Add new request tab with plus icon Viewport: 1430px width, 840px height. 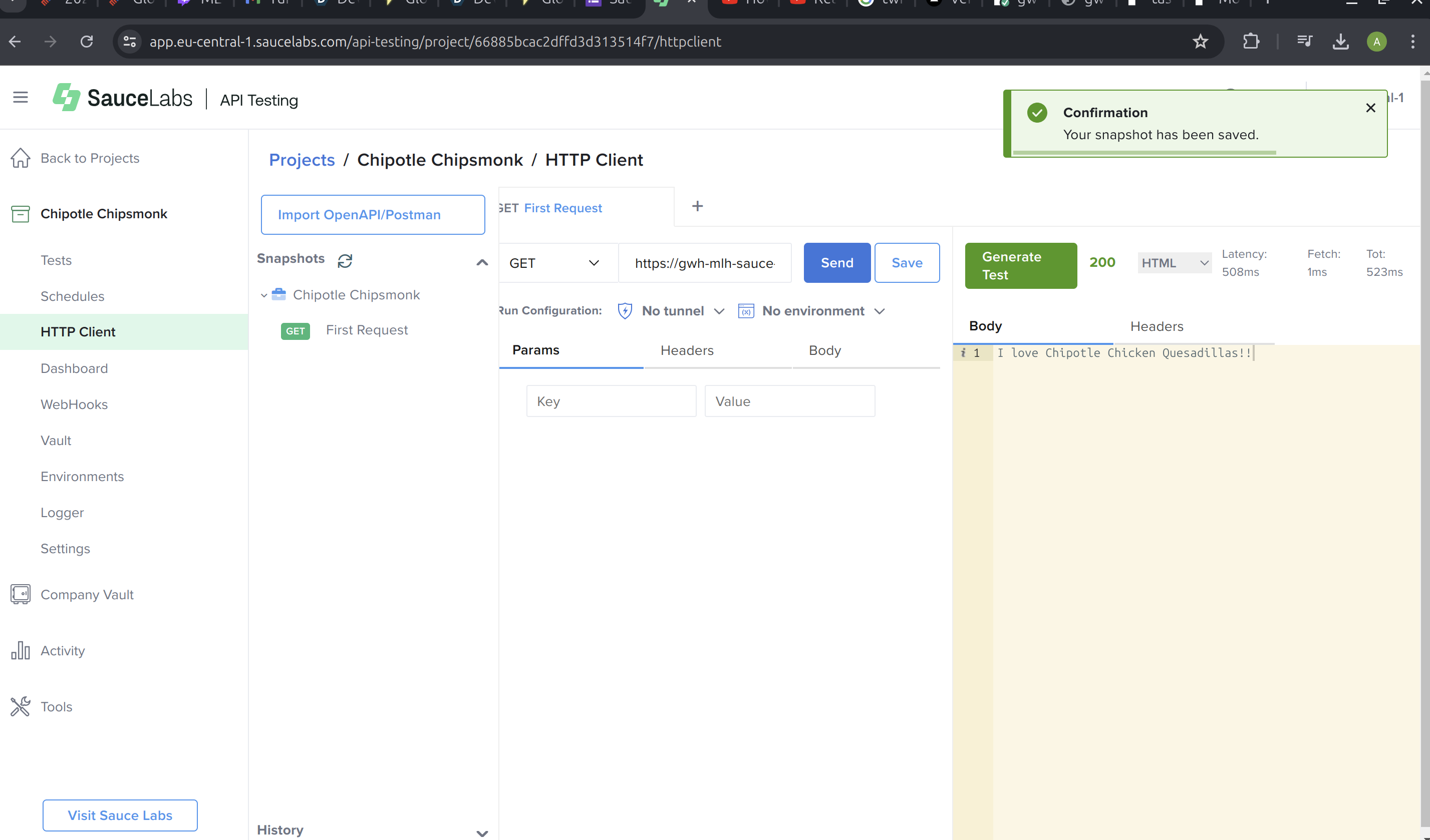coord(697,206)
